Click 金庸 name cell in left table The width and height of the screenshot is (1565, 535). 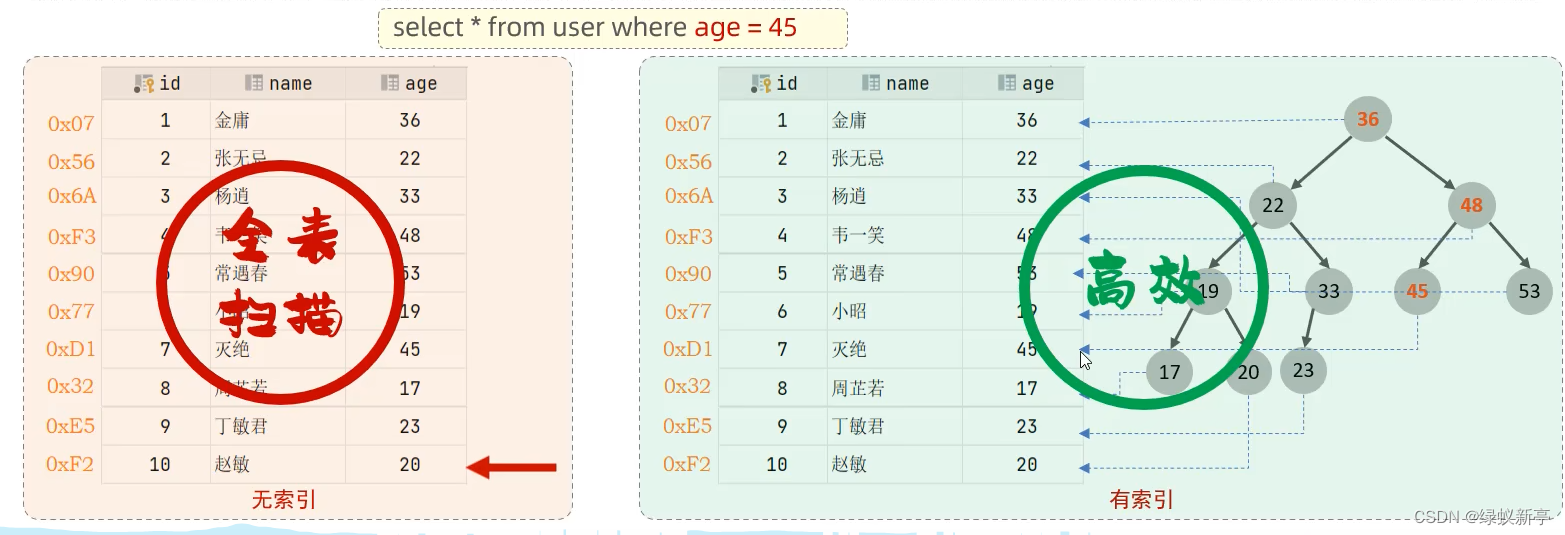pyautogui.click(x=278, y=120)
